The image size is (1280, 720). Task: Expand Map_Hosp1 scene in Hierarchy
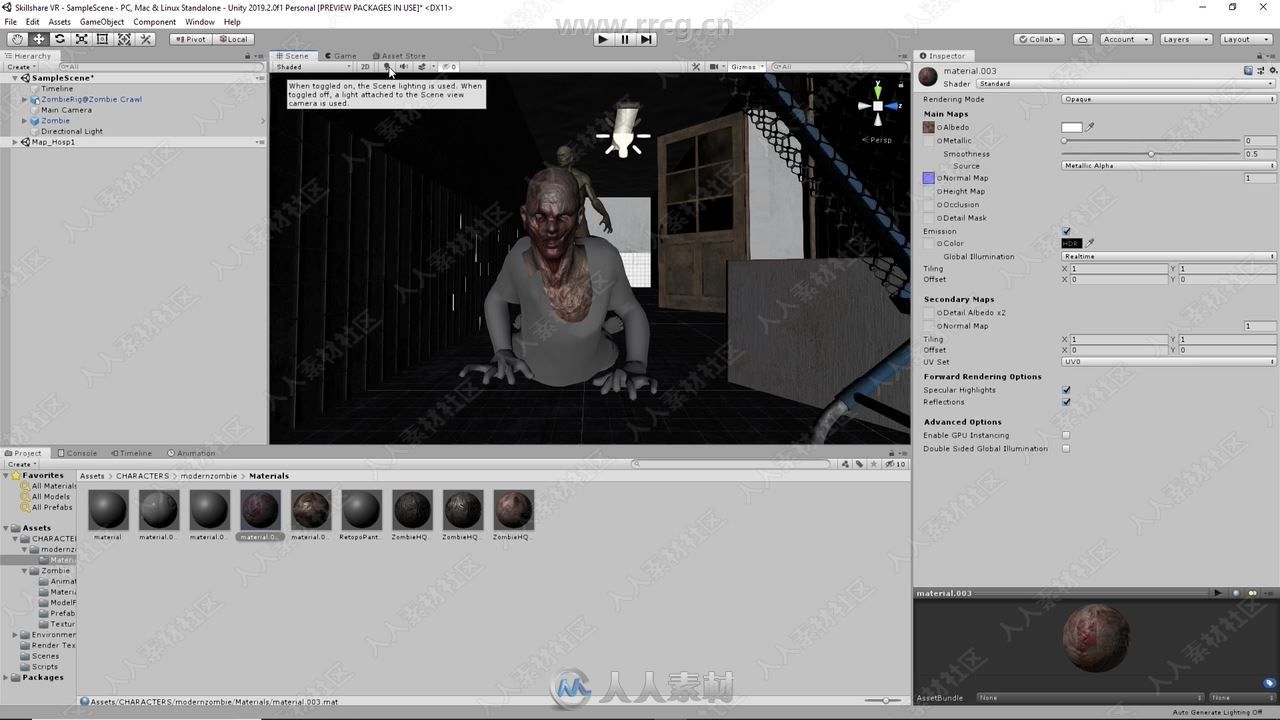[x=15, y=142]
